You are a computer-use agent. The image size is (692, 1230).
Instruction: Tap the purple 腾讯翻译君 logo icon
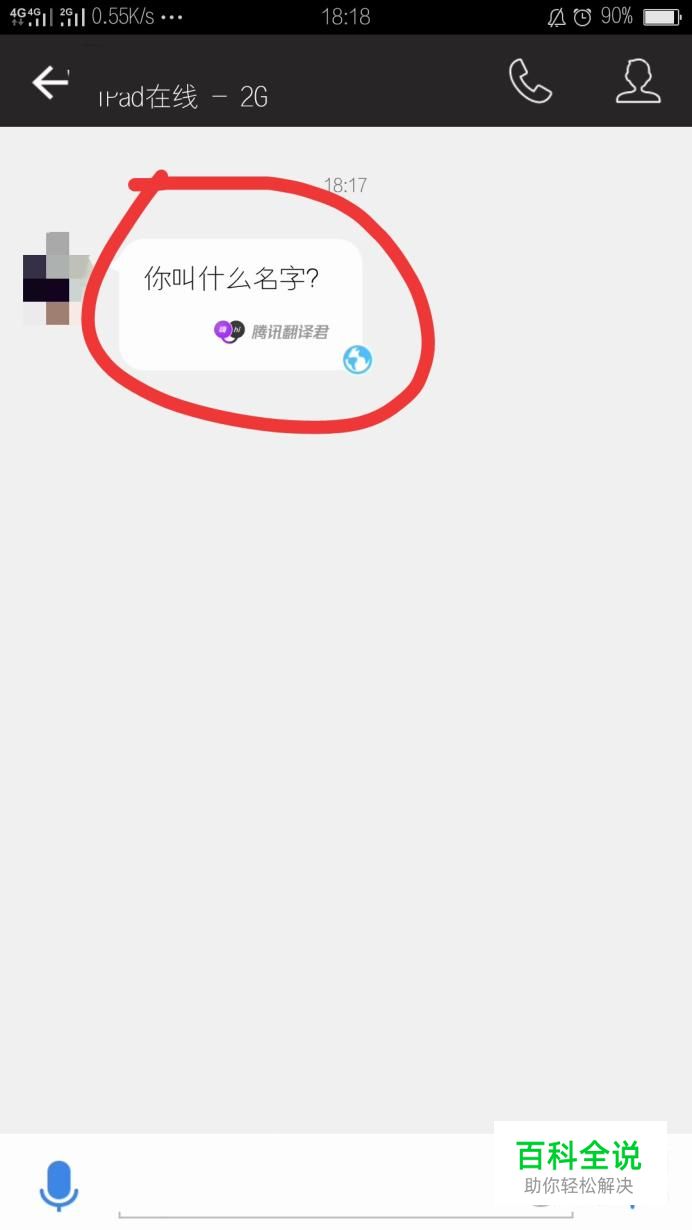[229, 331]
